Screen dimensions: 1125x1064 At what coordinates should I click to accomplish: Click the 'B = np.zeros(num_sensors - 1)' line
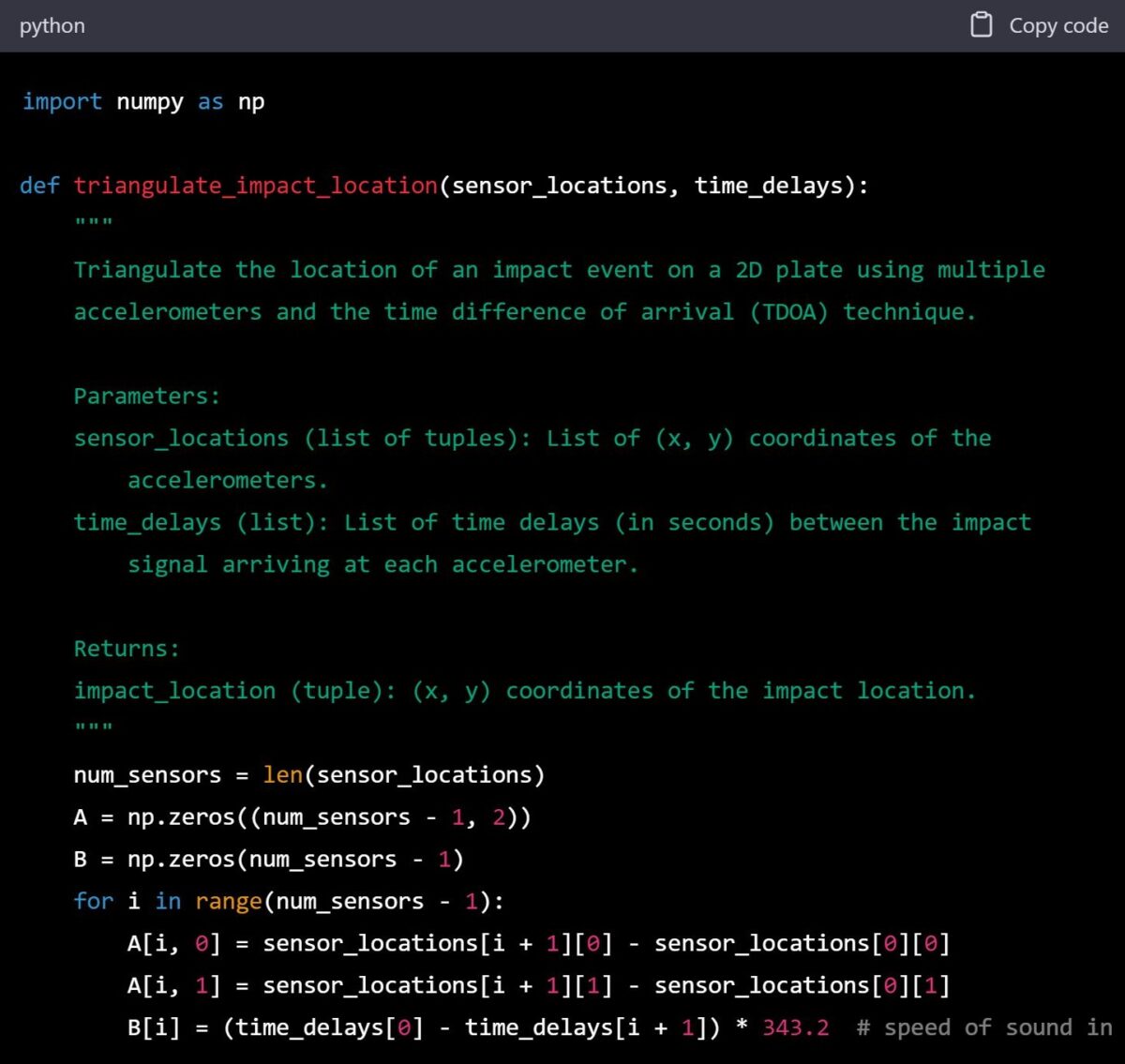tap(269, 860)
